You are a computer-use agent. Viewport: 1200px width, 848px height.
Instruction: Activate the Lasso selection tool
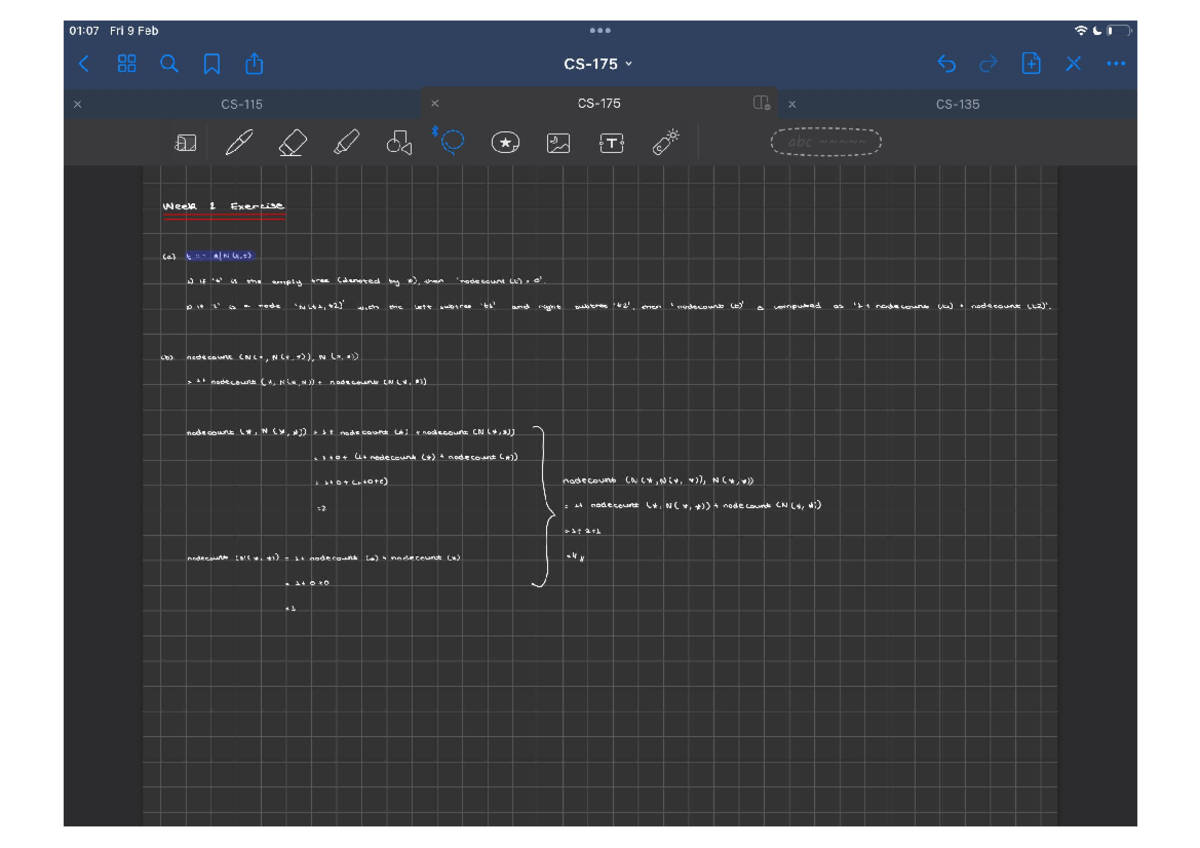452,143
